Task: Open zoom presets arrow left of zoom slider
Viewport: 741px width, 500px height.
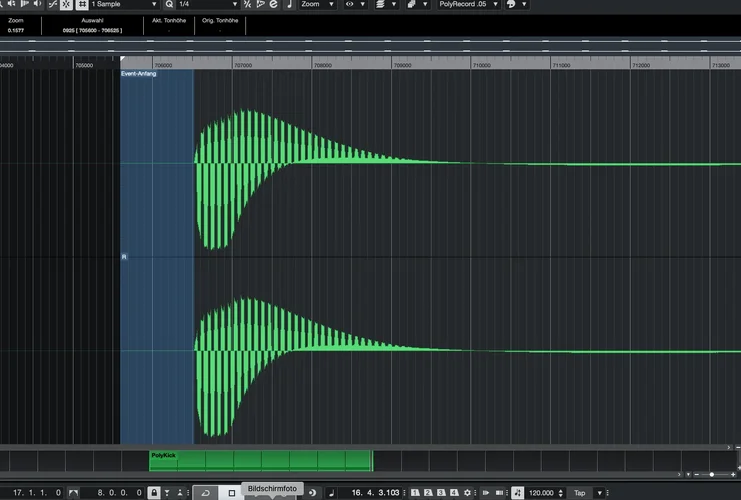Action: click(x=688, y=474)
